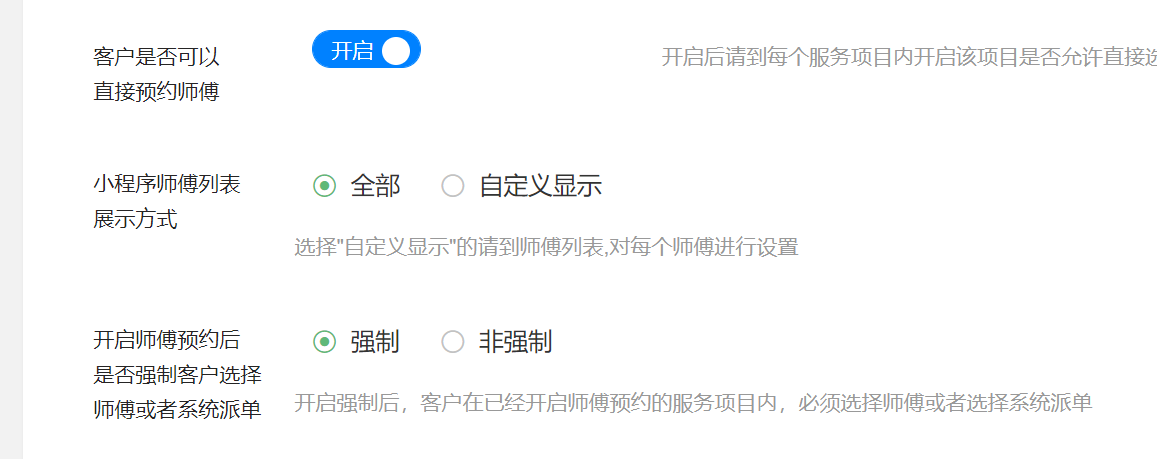Click the 非强制 option label text
Screen dimensions: 1157x459
point(515,342)
